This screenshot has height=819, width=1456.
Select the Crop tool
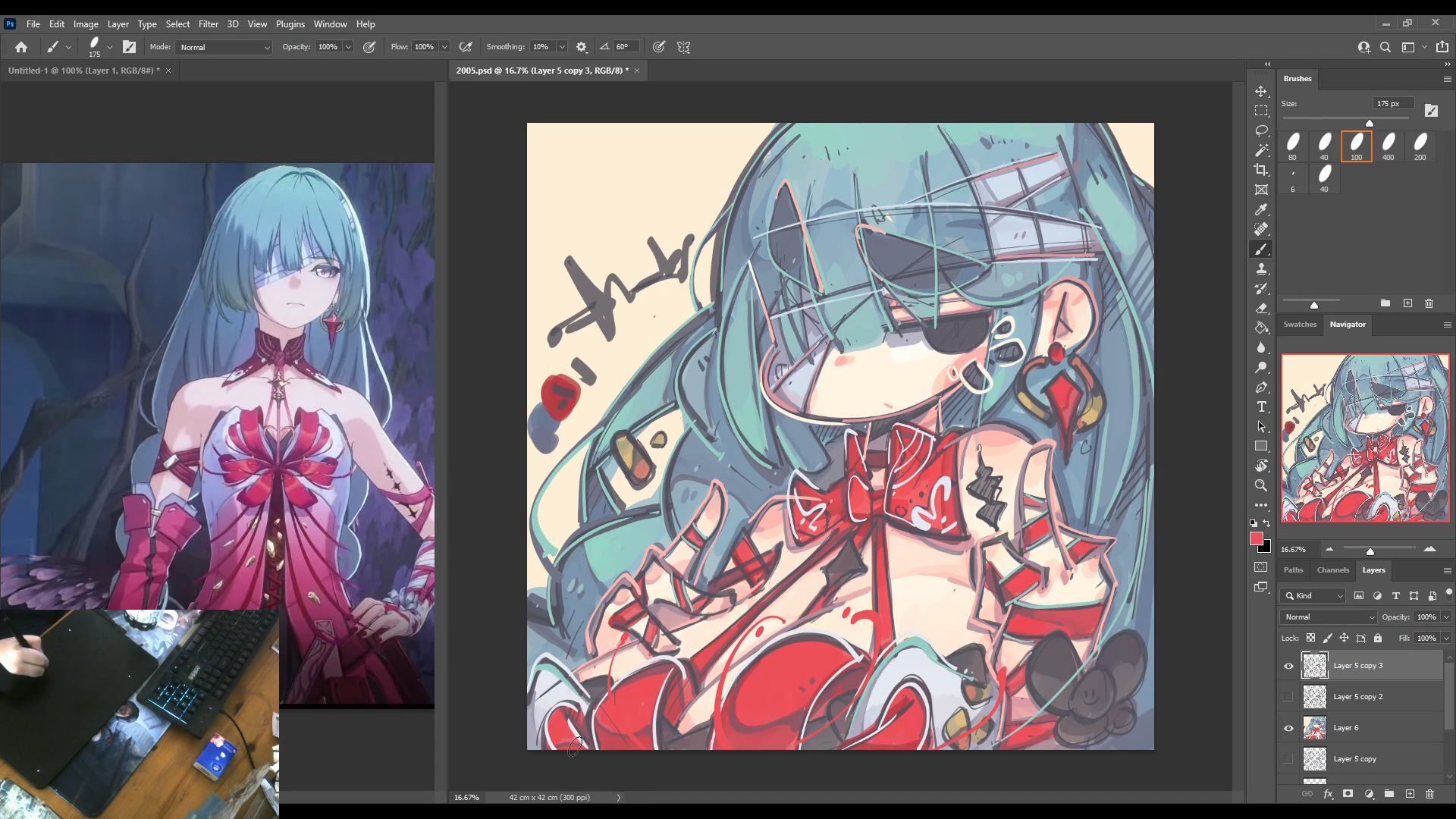point(1261,170)
